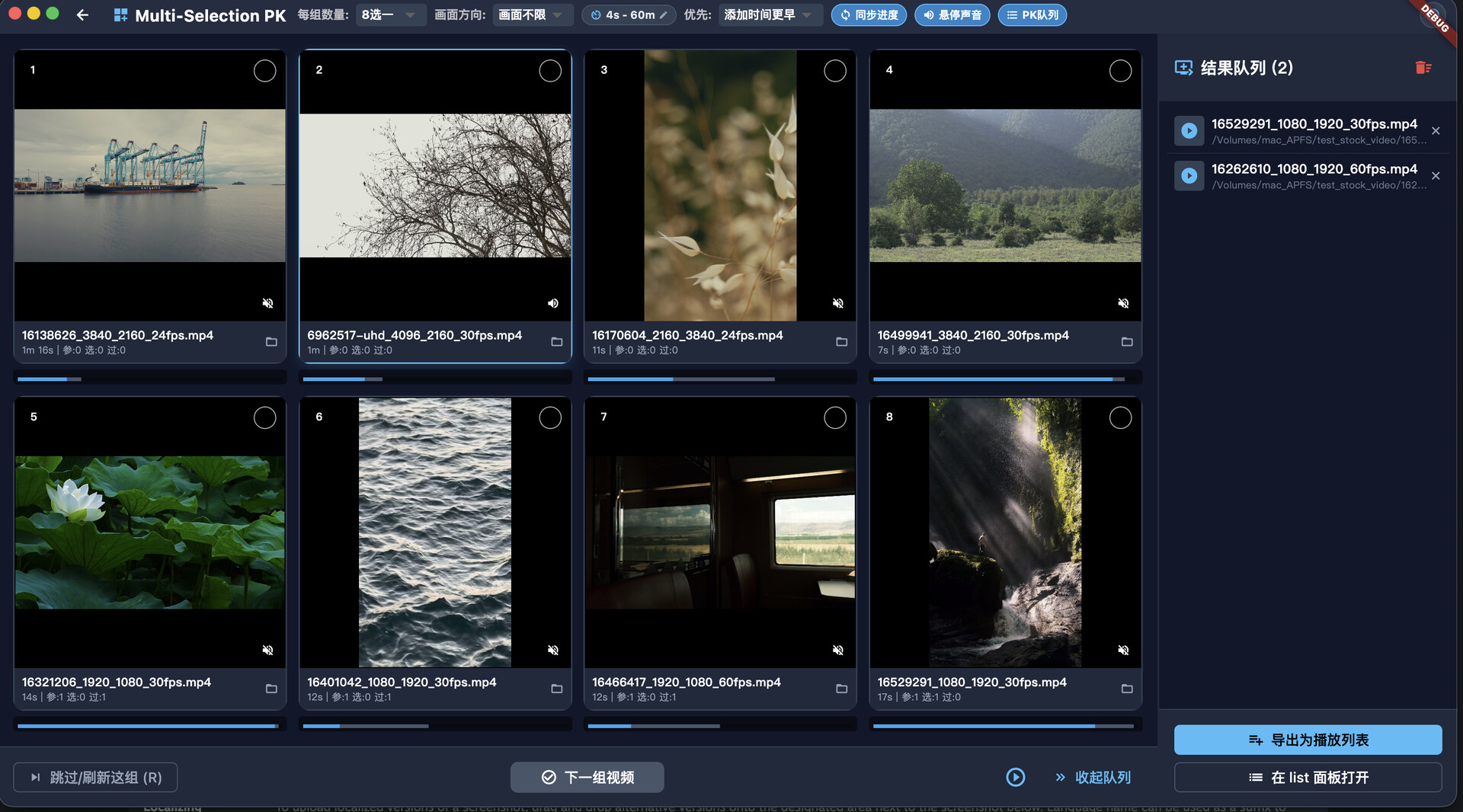The width and height of the screenshot is (1463, 812).
Task: Open folder for 16170604_2160_3840_24fps.mp4
Action: click(x=842, y=342)
